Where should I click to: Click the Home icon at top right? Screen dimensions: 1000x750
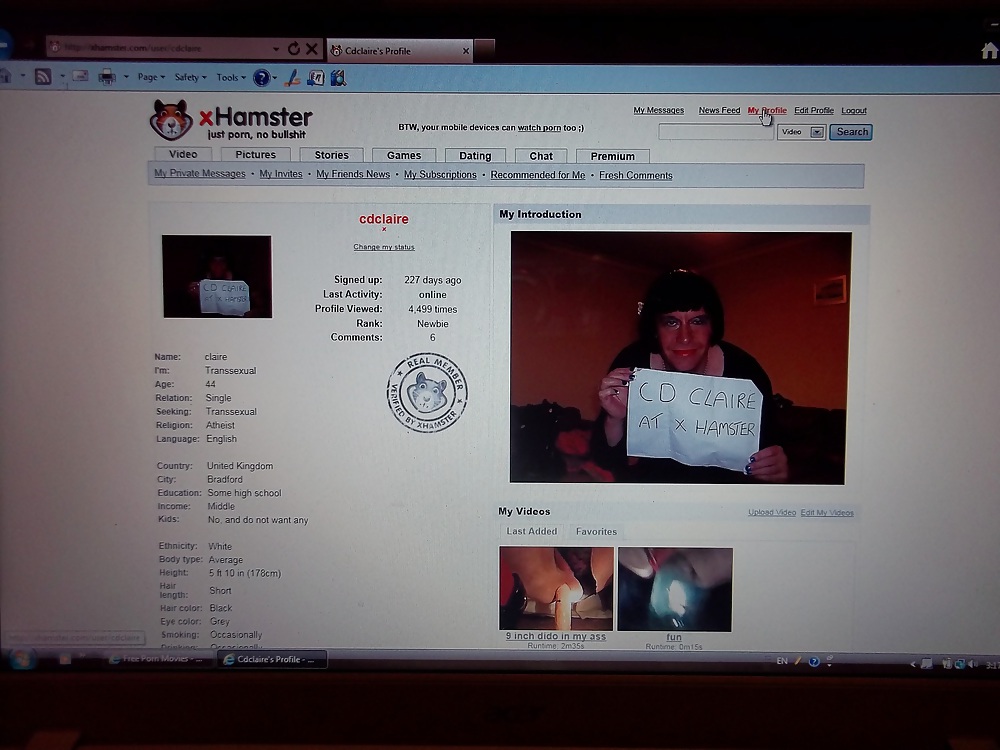989,50
